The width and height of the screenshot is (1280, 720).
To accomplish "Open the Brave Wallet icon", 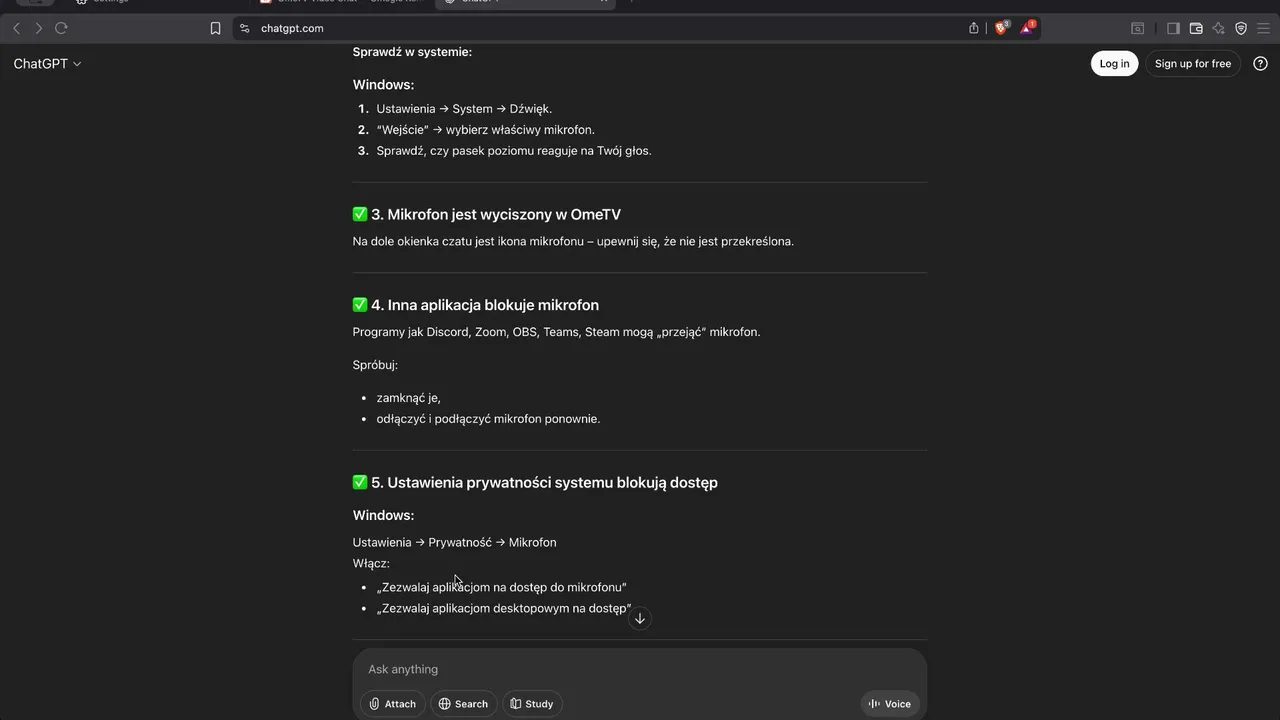I will (x=1196, y=28).
